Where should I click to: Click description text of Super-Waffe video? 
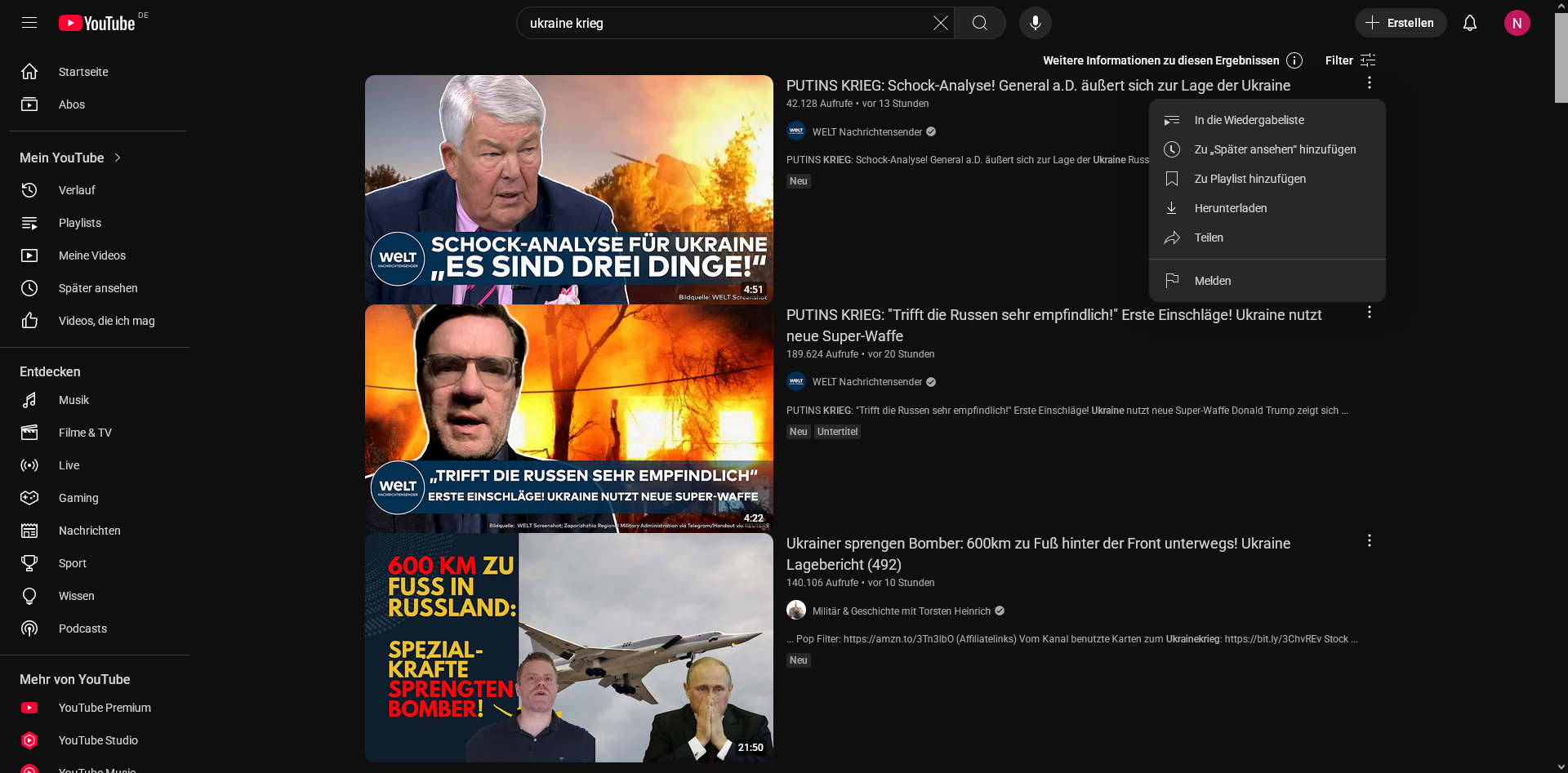(x=1067, y=411)
